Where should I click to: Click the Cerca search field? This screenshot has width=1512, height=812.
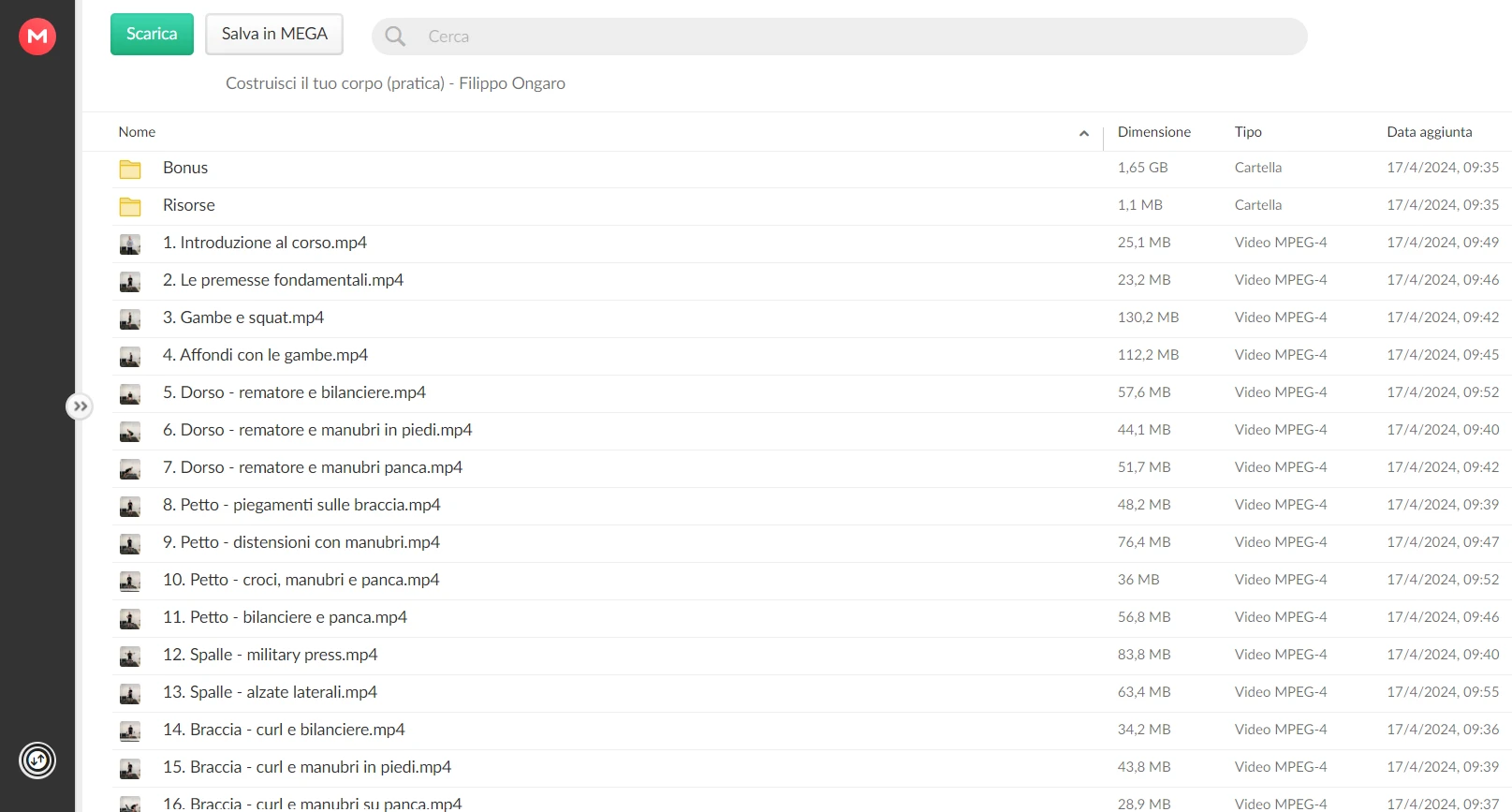pyautogui.click(x=839, y=37)
